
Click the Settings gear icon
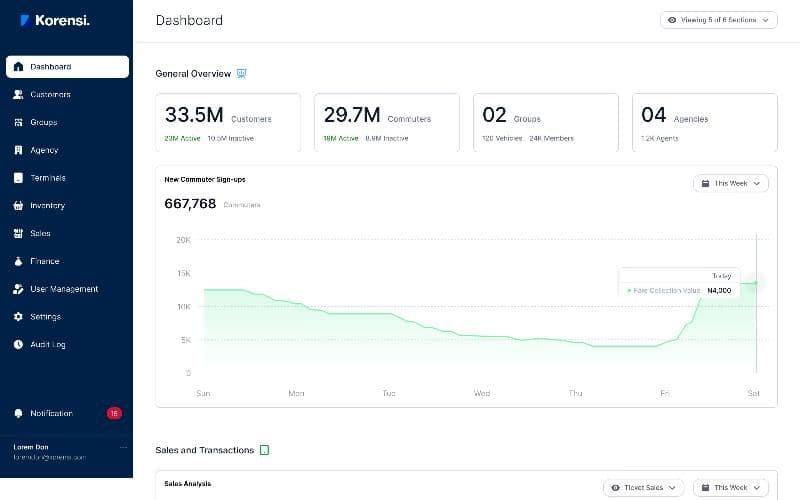(18, 316)
